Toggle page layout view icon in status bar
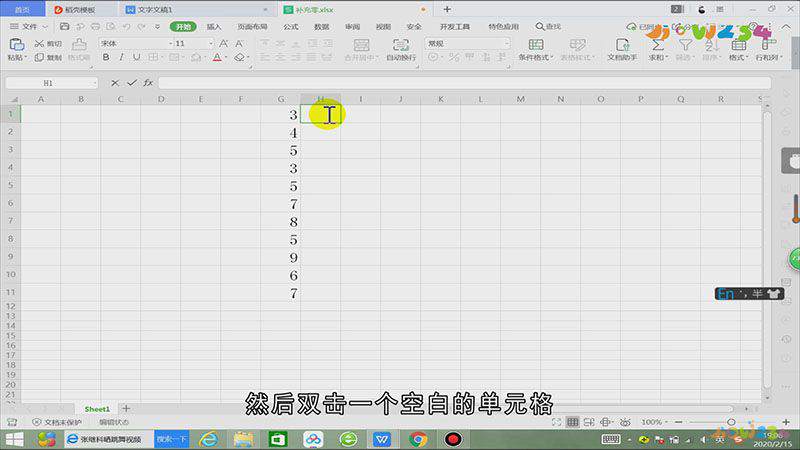This screenshot has height=450, width=800. click(589, 422)
